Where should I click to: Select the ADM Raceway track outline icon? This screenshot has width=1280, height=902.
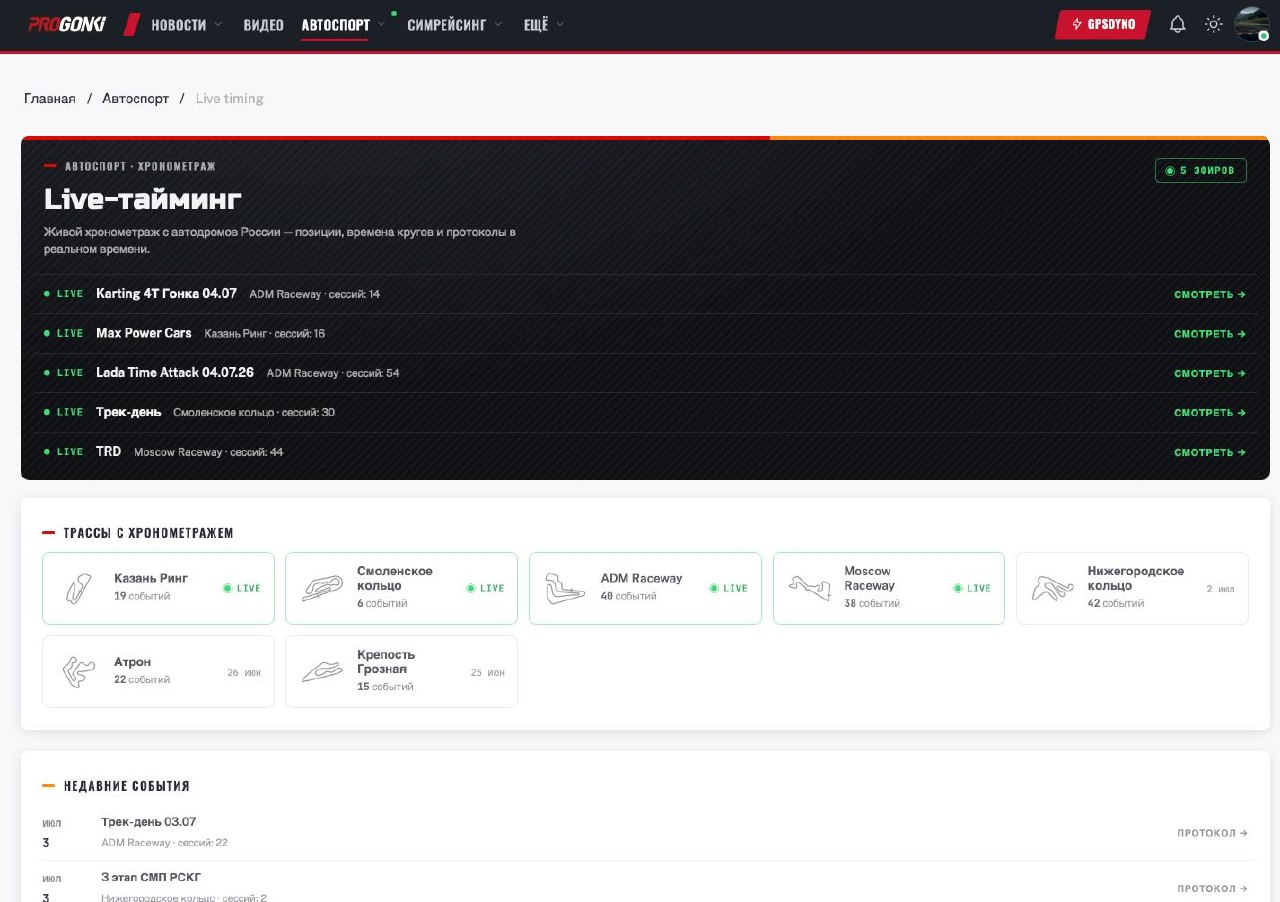point(565,588)
